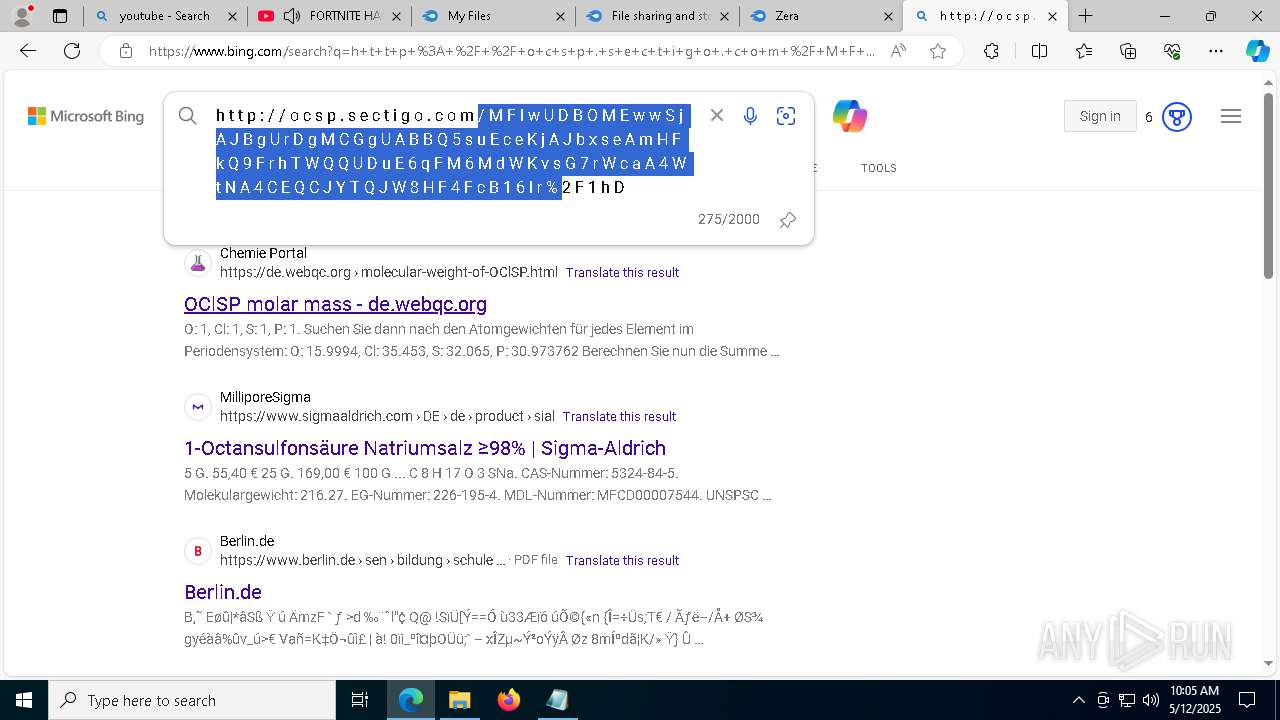Toggle split screen view
The width and height of the screenshot is (1280, 720).
coord(1039,51)
